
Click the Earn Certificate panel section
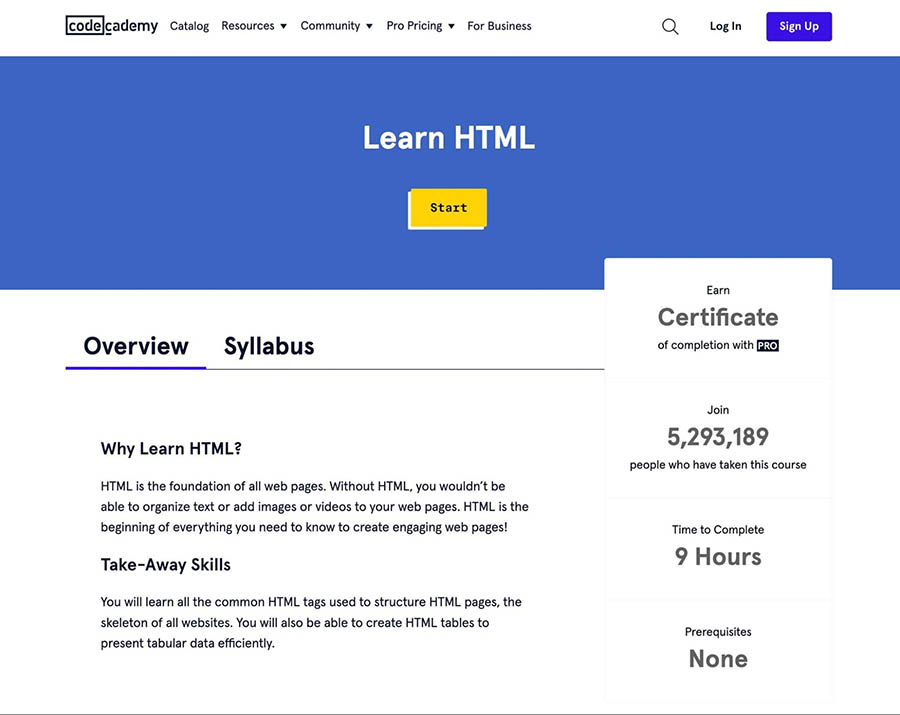[x=717, y=316]
